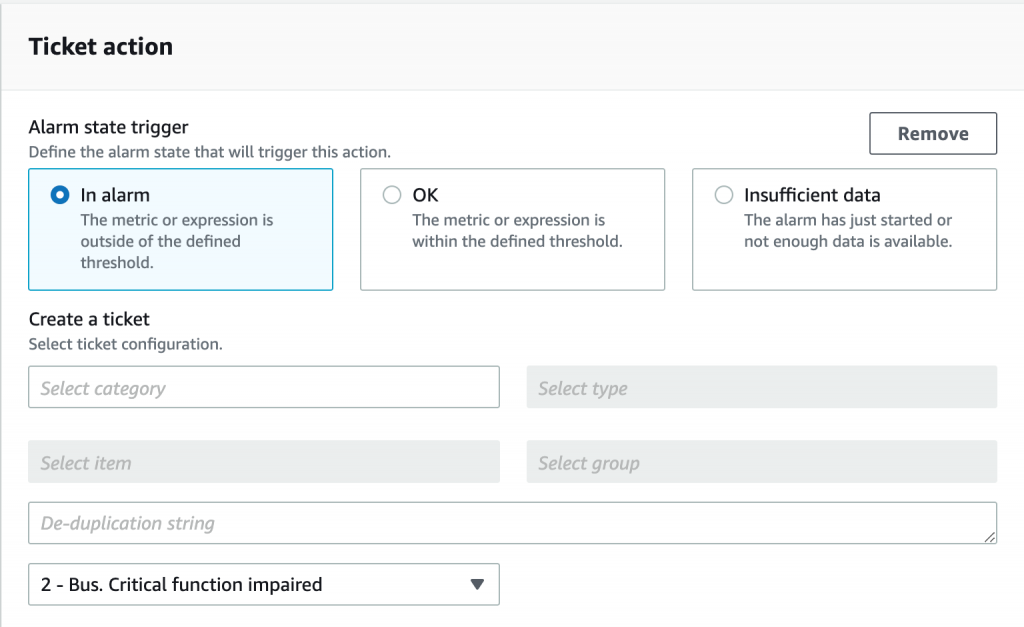Screen dimensions: 1024x627
Task: Choose the OK radio button
Action: [x=392, y=196]
